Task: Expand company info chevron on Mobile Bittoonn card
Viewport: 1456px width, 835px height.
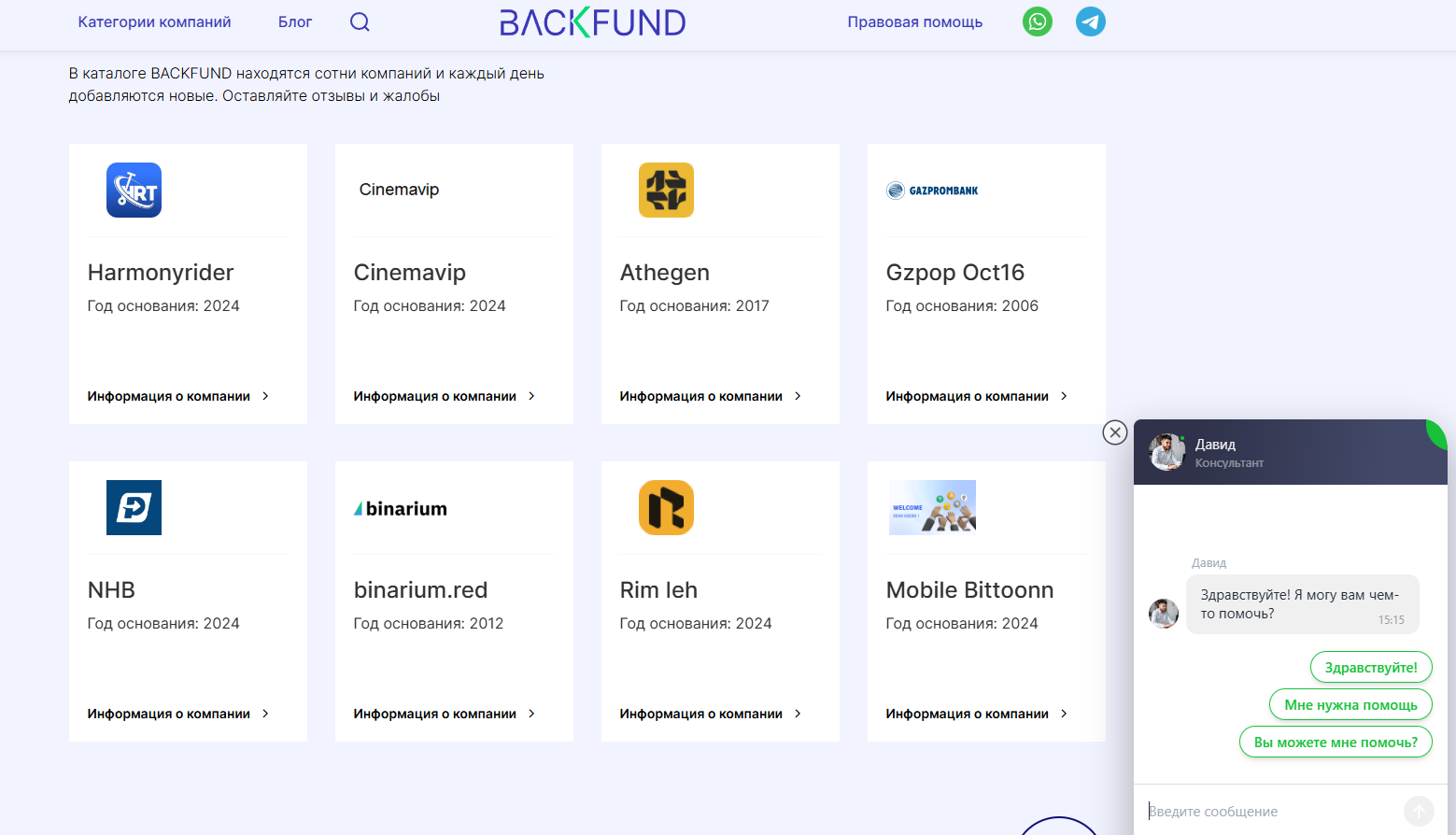Action: point(1065,713)
